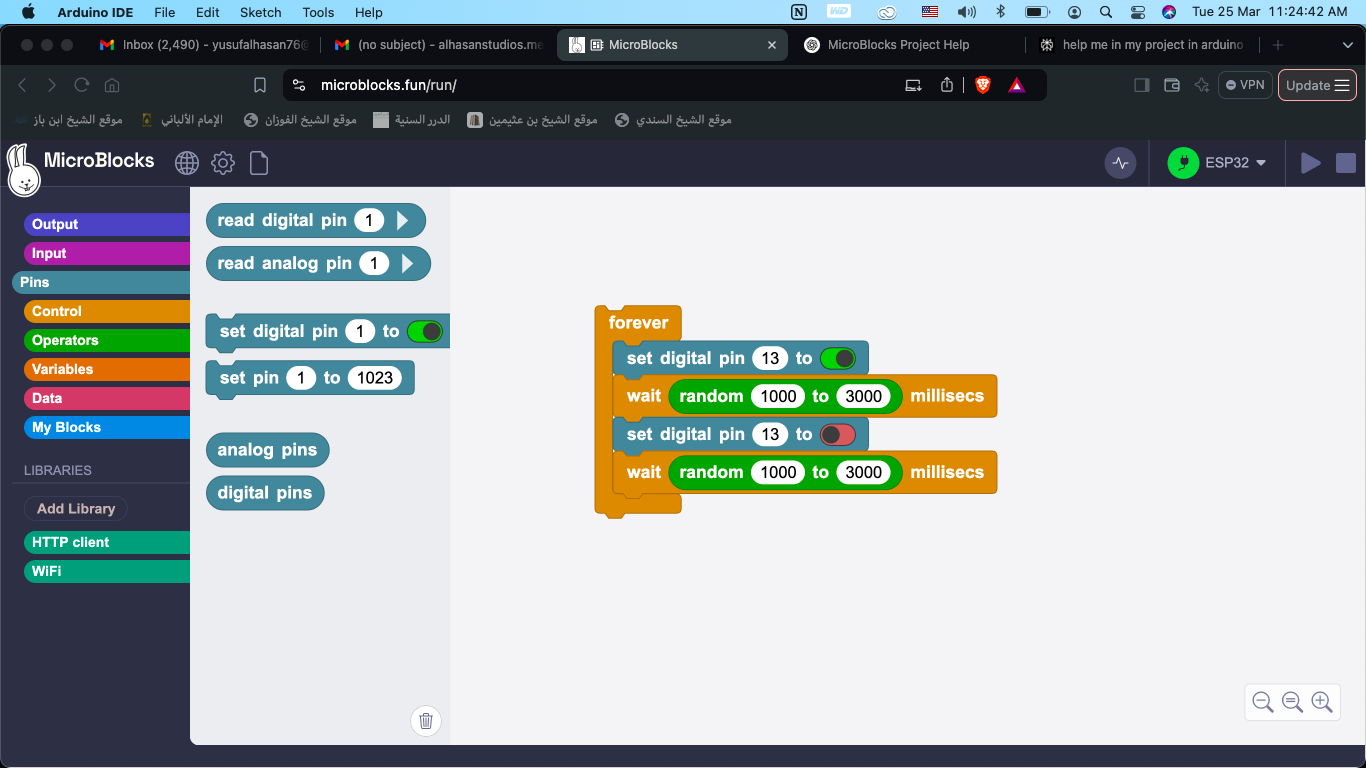Toggle the browser sidebar panel icon
The width and height of the screenshot is (1366, 768).
pyautogui.click(x=1142, y=85)
